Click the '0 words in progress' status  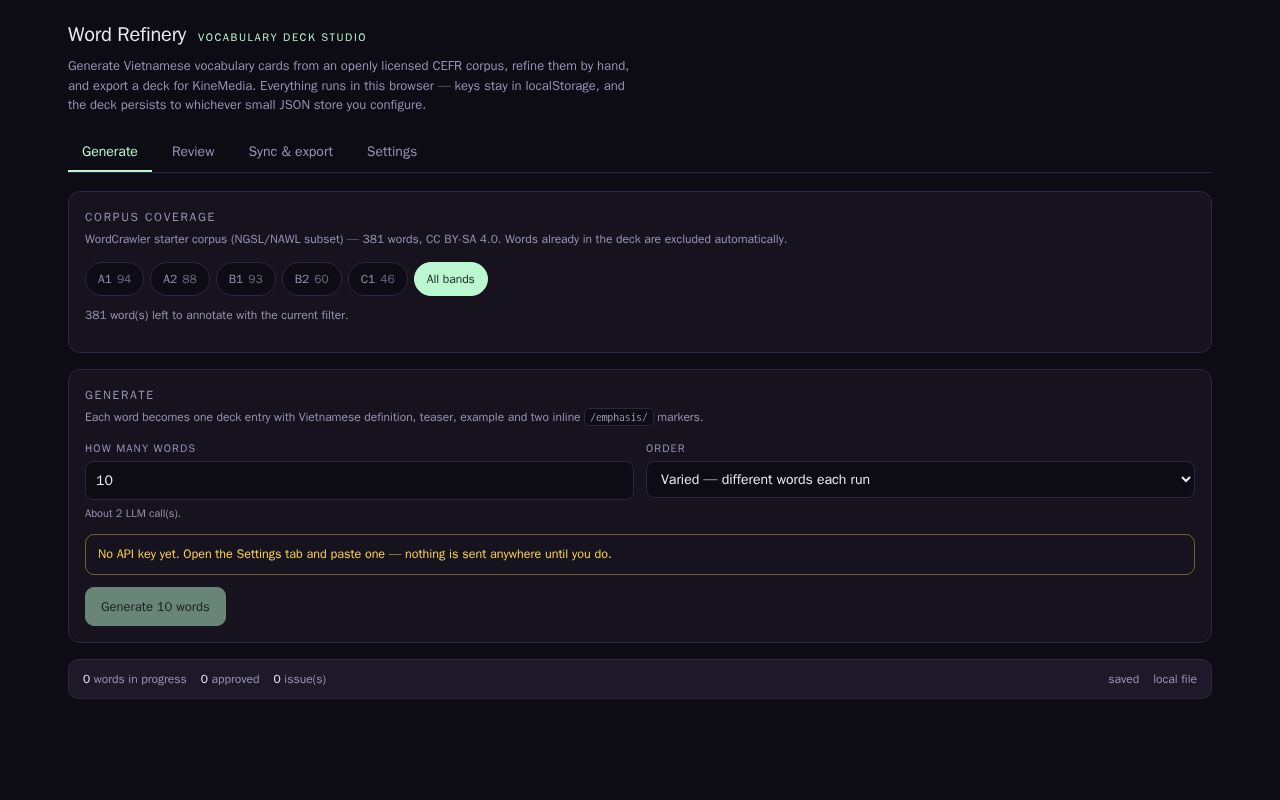[x=135, y=679]
